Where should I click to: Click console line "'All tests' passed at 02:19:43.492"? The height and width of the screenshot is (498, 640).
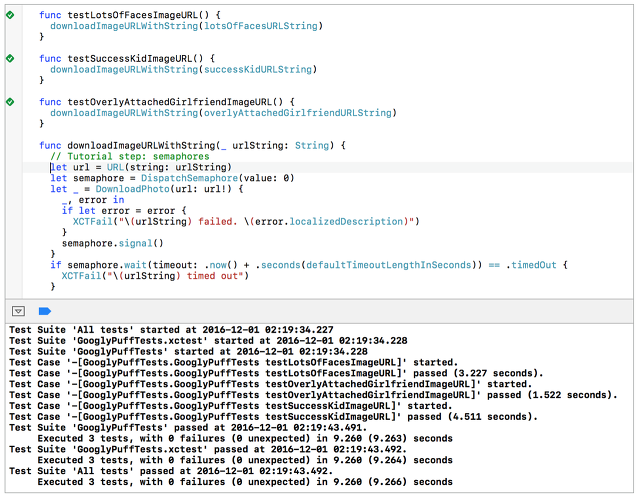click(x=171, y=471)
